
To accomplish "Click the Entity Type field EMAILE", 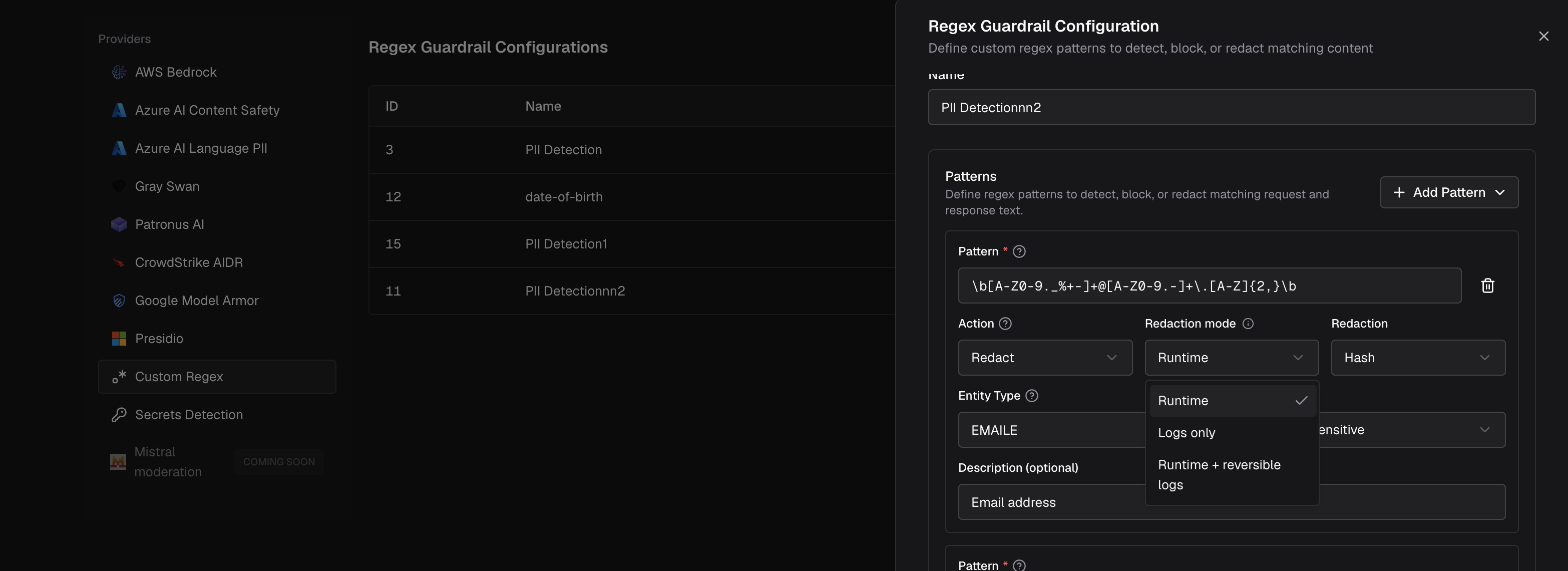I will coord(1051,430).
